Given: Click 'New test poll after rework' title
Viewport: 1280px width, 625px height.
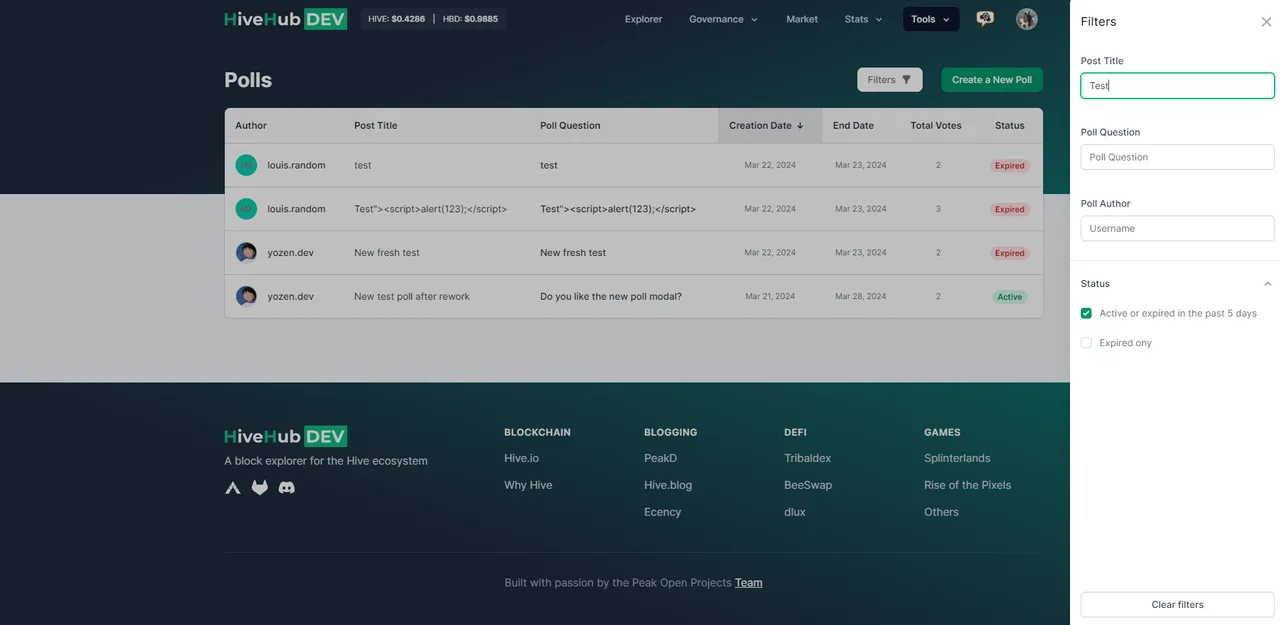Looking at the screenshot, I should [x=412, y=297].
